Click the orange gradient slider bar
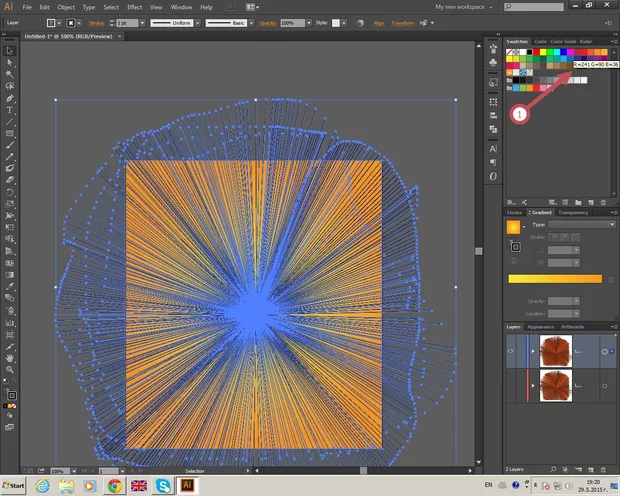Image resolution: width=620 pixels, height=496 pixels. click(x=555, y=279)
